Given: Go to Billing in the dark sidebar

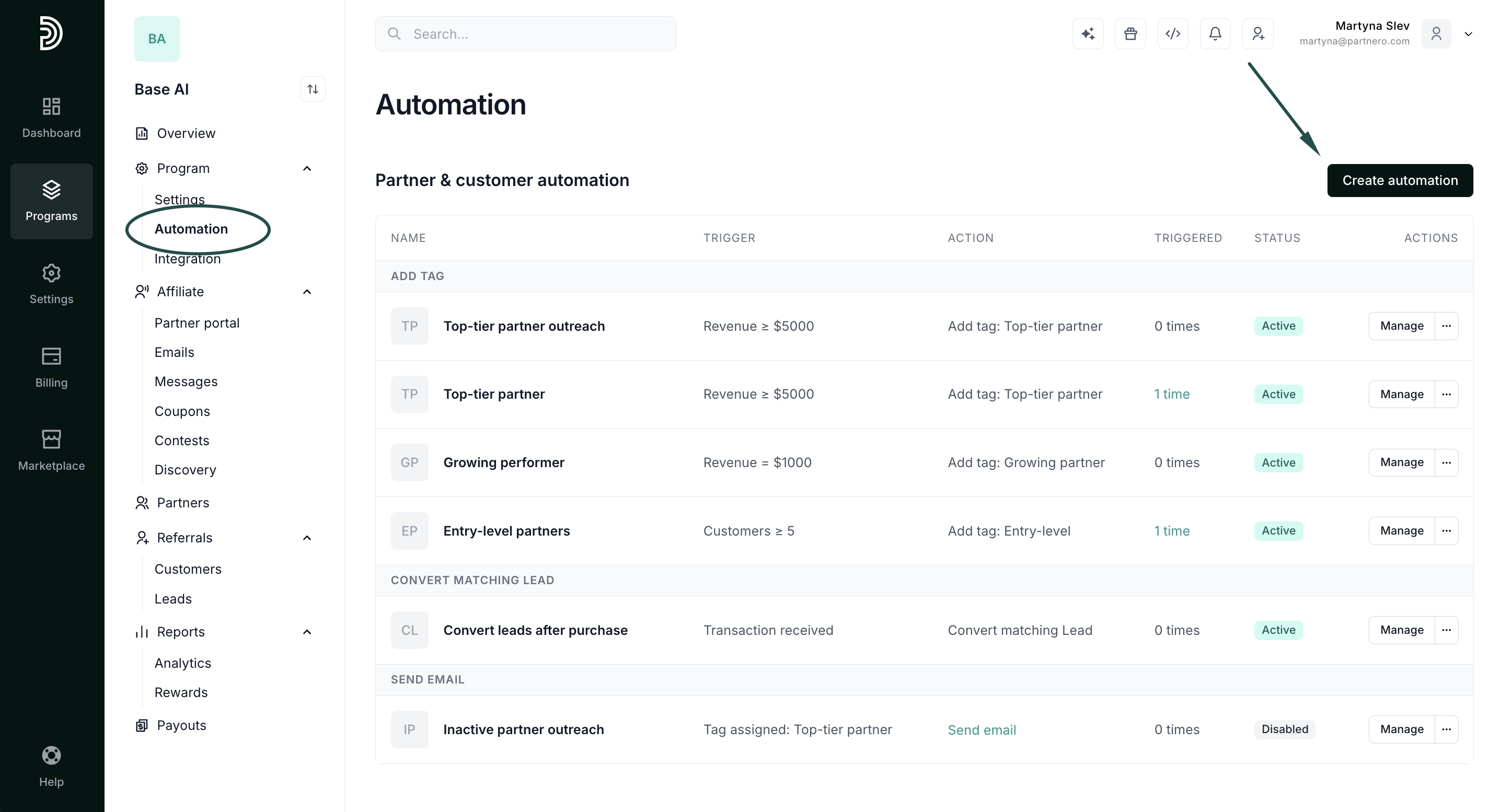Looking at the screenshot, I should tap(51, 367).
